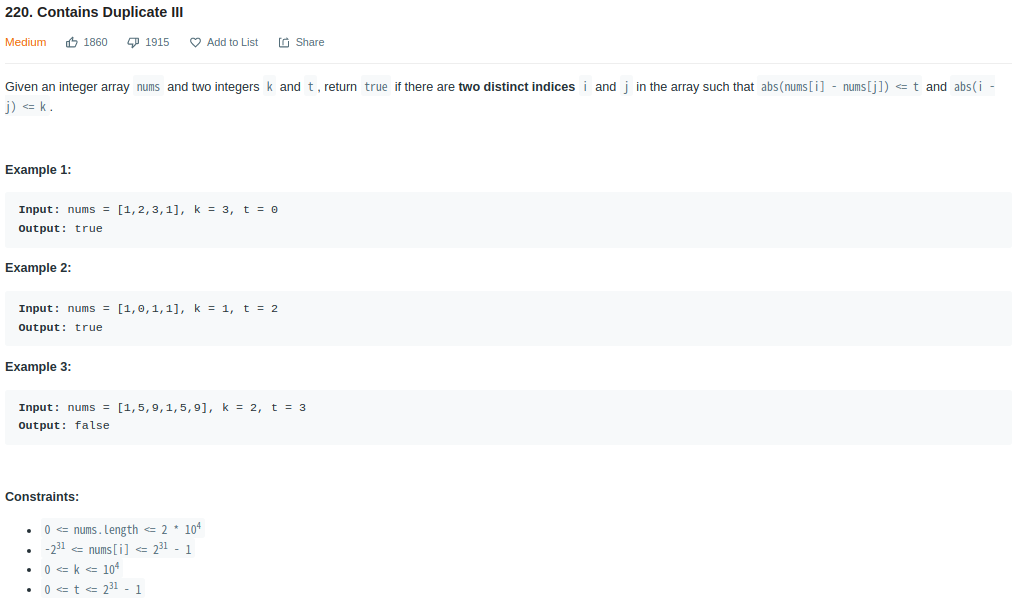1025x607 pixels.
Task: Click the problem title 220. Contains Duplicate III
Action: pos(94,12)
